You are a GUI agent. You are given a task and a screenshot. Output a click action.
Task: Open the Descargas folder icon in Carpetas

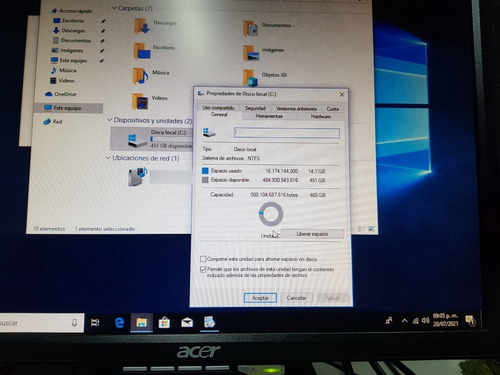142,26
